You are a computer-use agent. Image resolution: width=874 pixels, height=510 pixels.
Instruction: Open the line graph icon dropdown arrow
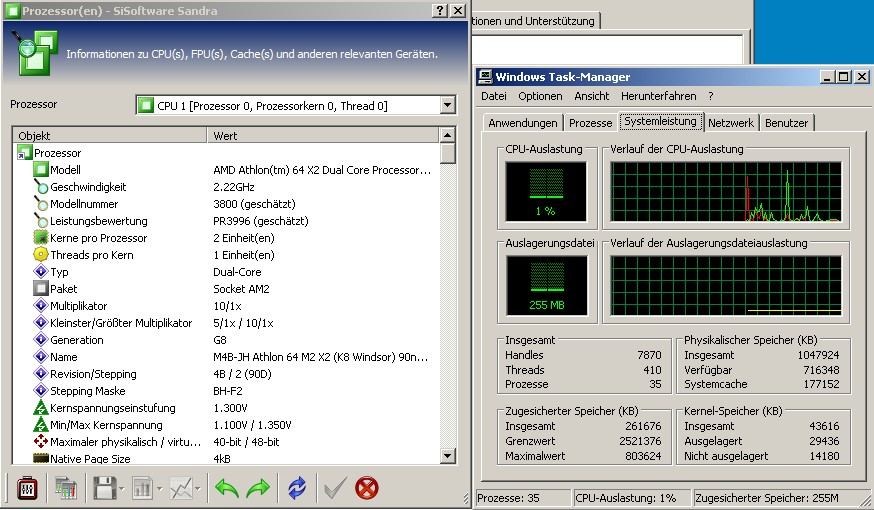[x=198, y=489]
